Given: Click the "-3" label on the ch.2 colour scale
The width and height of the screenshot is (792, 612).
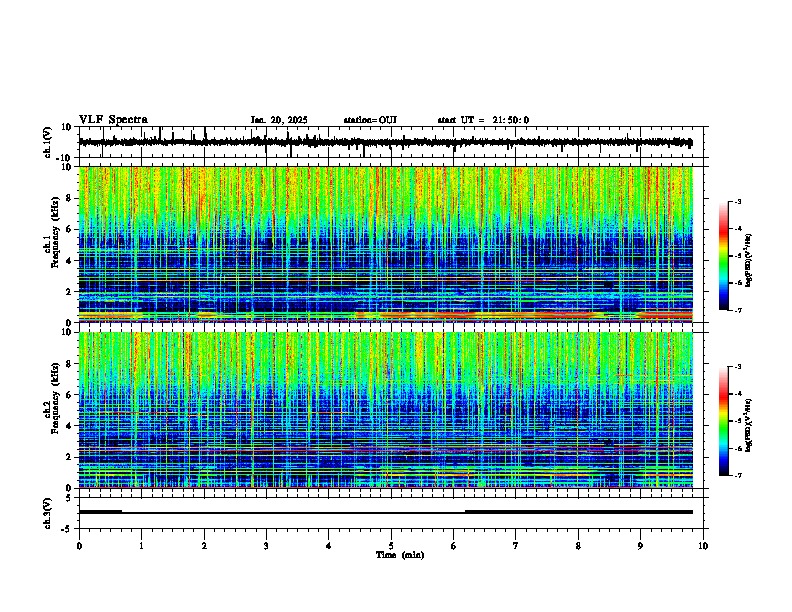Looking at the screenshot, I should pos(738,367).
